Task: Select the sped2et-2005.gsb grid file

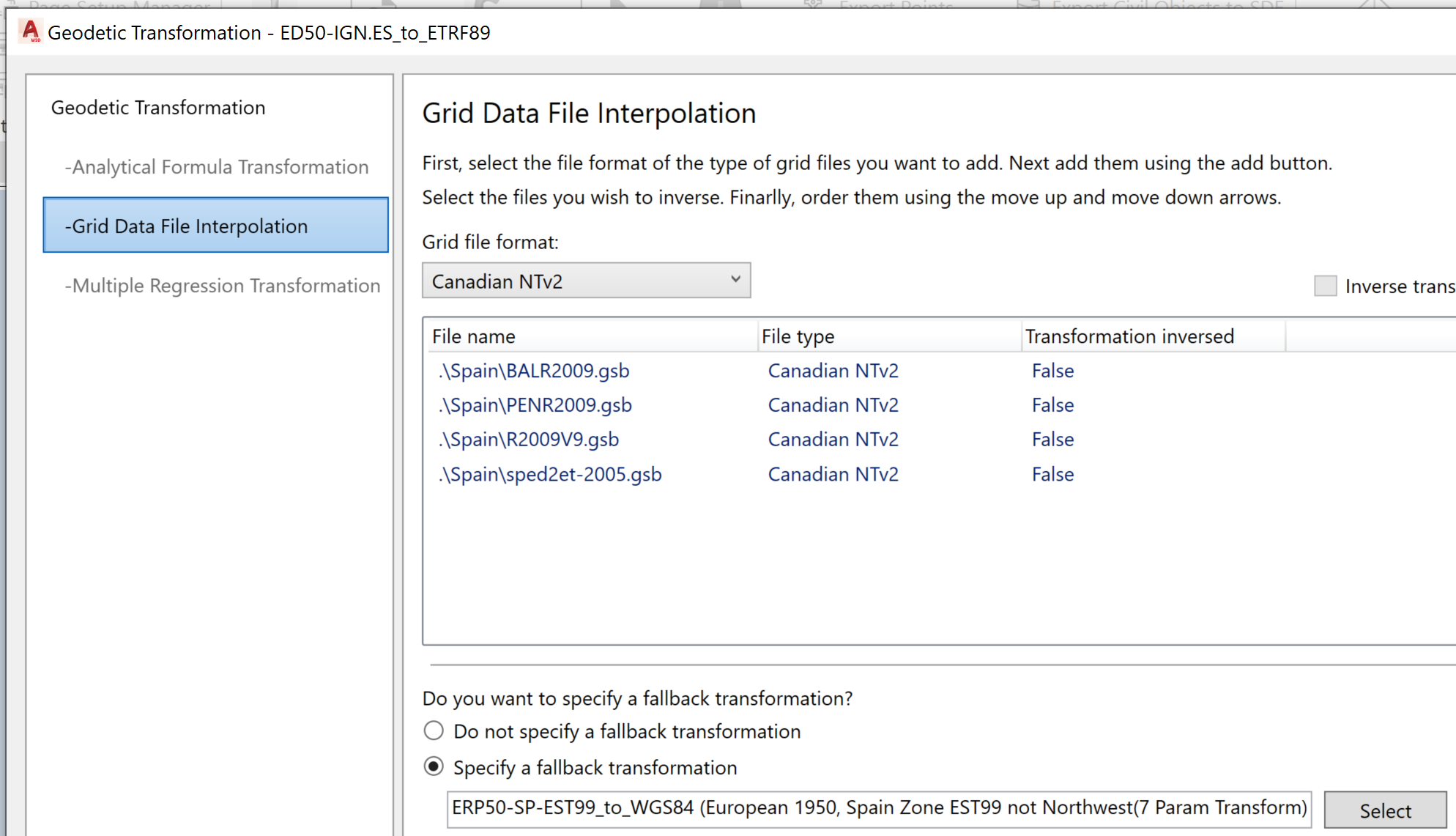Action: pyautogui.click(x=550, y=474)
